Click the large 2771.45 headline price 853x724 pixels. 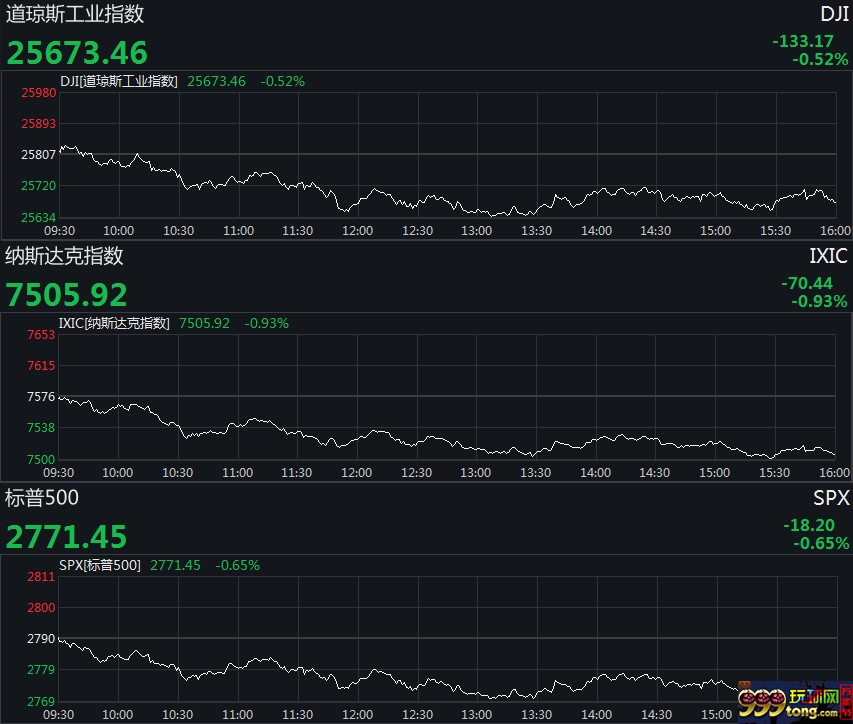[x=66, y=537]
